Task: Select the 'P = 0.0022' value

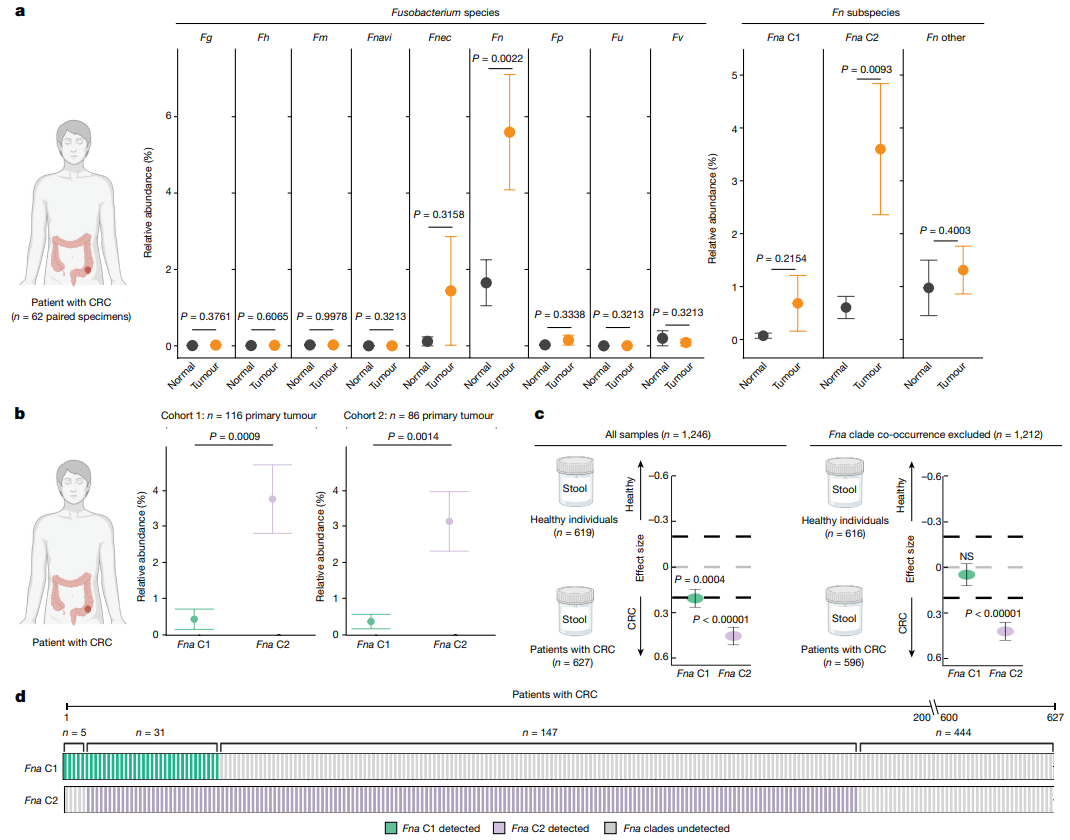Action: (497, 59)
